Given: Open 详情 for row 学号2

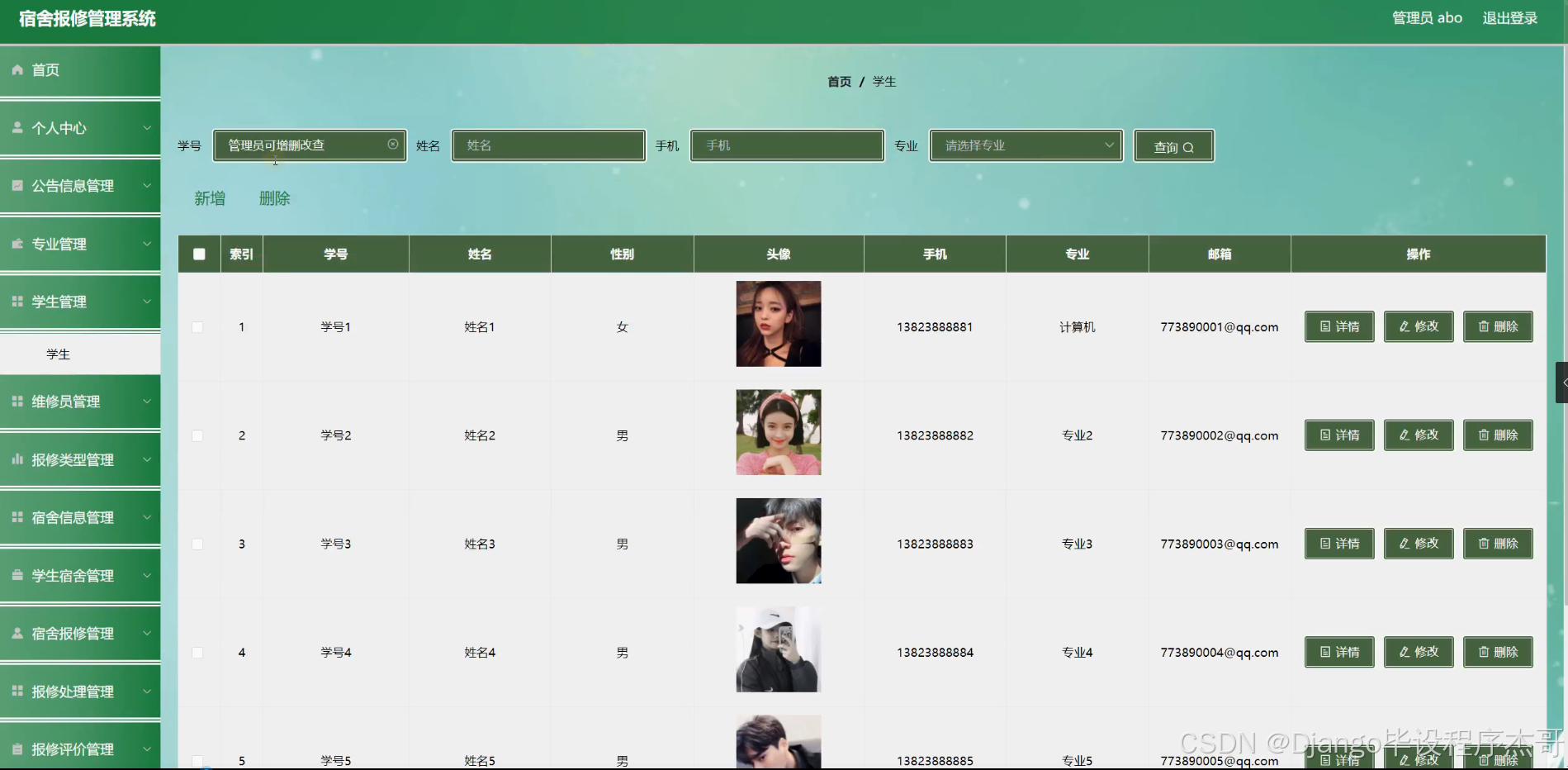Looking at the screenshot, I should tap(1339, 435).
